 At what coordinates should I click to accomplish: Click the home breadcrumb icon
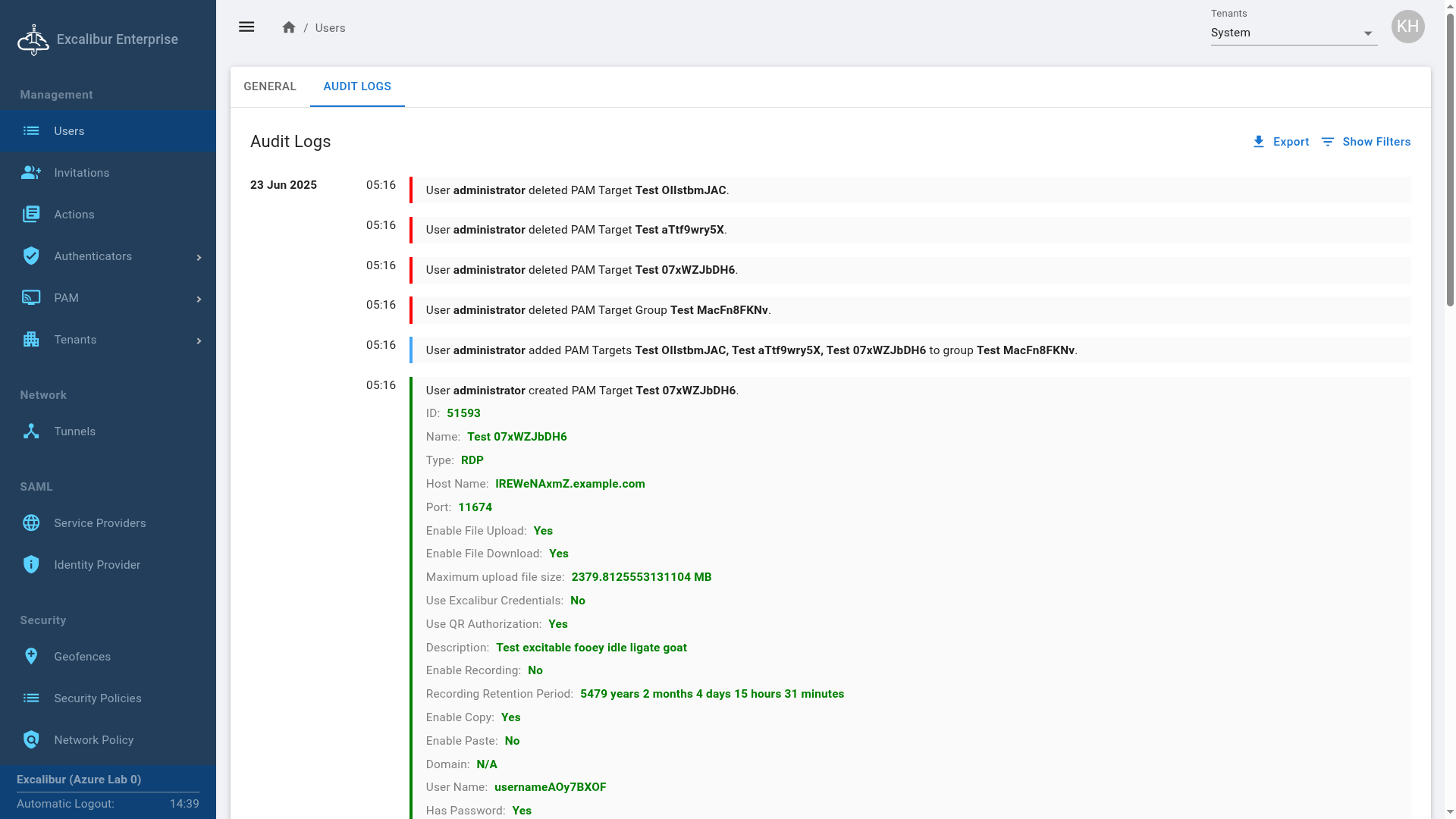[288, 27]
